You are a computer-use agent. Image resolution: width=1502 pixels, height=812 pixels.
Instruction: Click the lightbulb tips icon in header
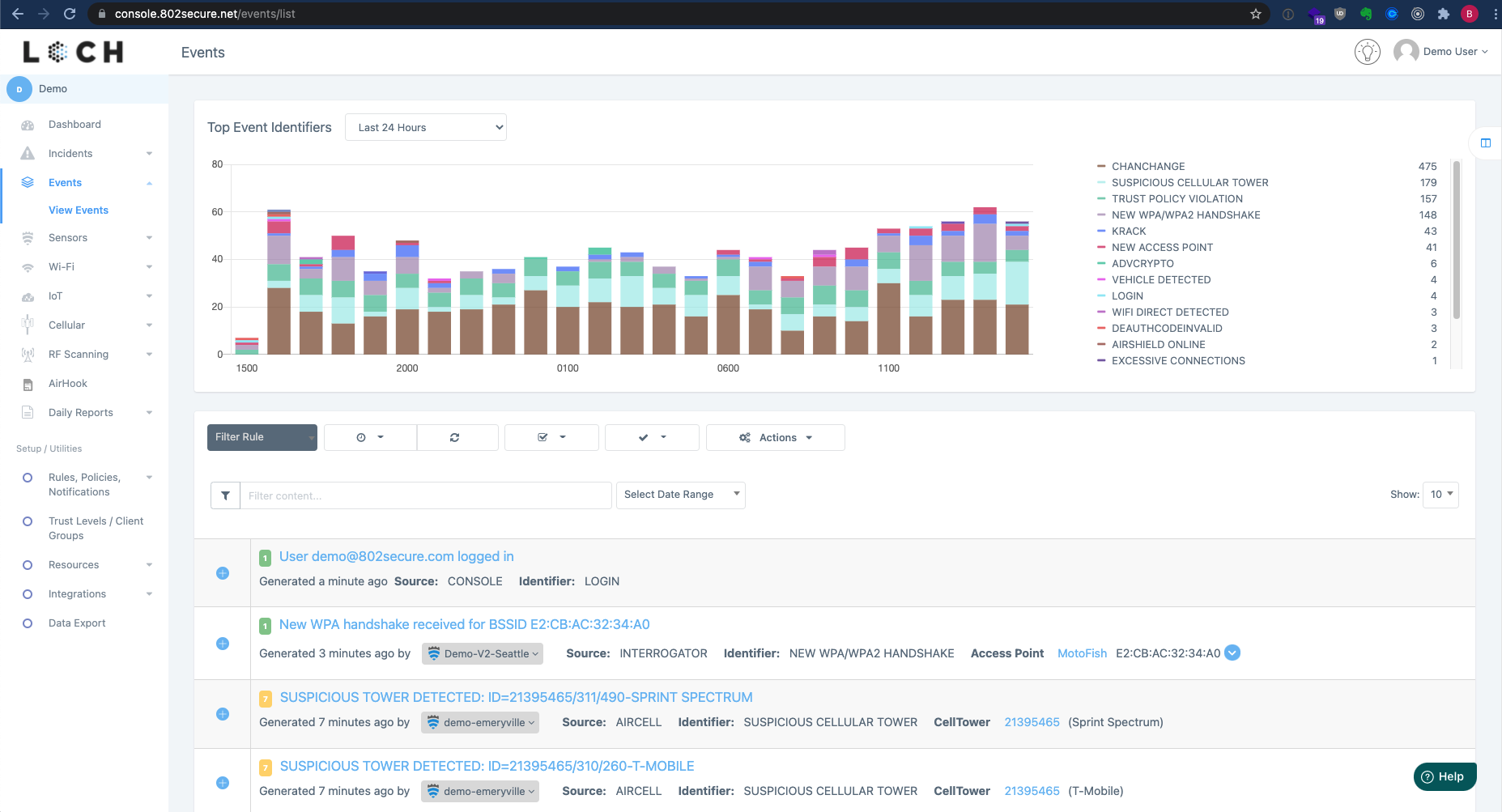pos(1368,52)
